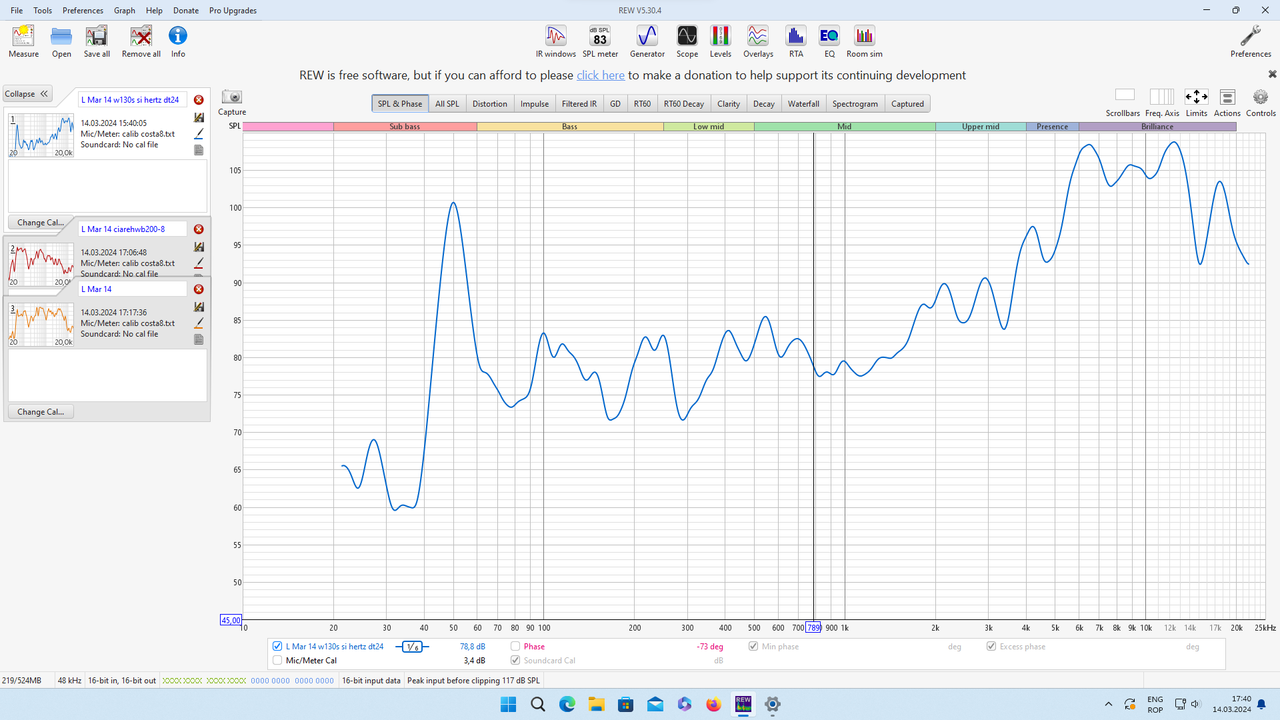Open File Explorer from taskbar

tap(596, 704)
